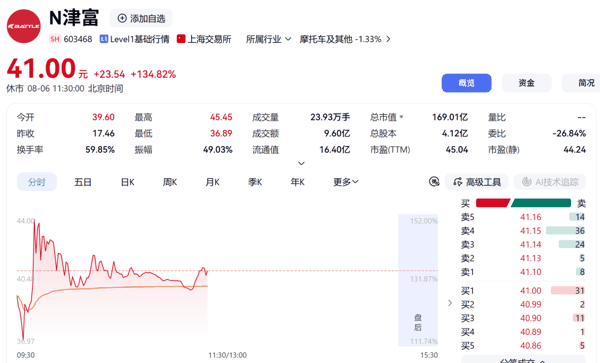Click the green sell portion of buy/sell bar
The image size is (600, 363).
coord(541,203)
